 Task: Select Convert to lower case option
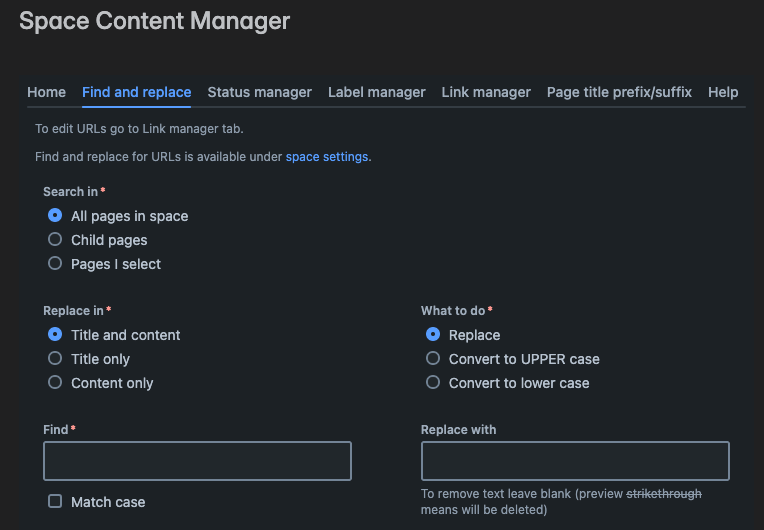pyautogui.click(x=433, y=383)
